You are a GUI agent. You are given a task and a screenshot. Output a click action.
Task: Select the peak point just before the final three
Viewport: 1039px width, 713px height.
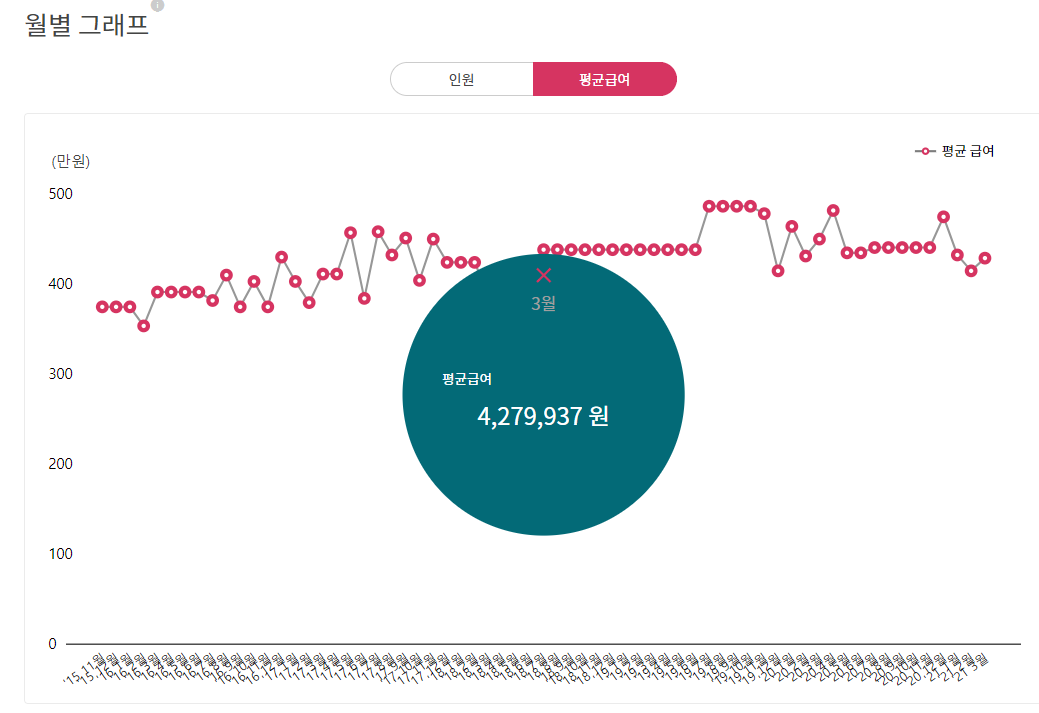944,217
